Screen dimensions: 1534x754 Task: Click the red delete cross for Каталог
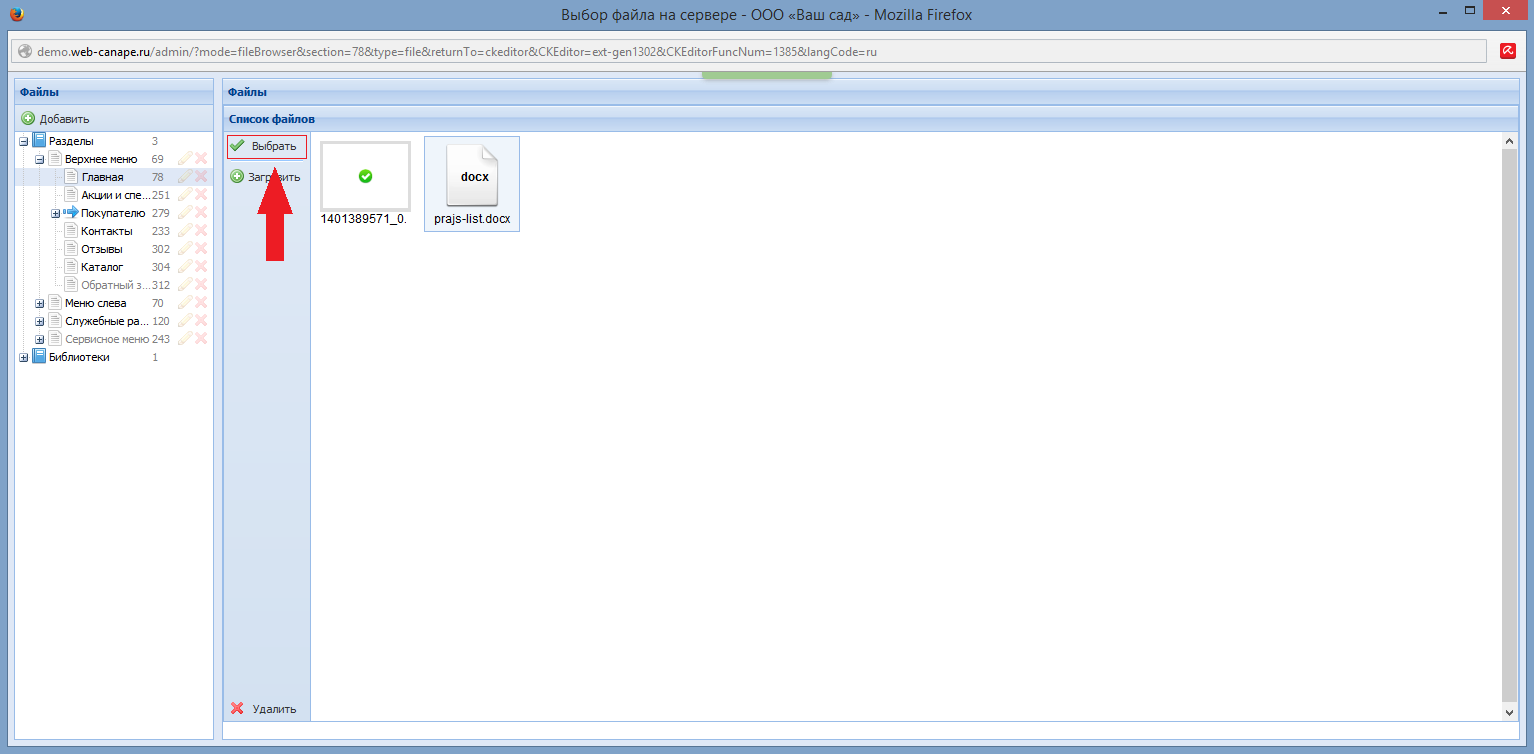pyautogui.click(x=201, y=267)
